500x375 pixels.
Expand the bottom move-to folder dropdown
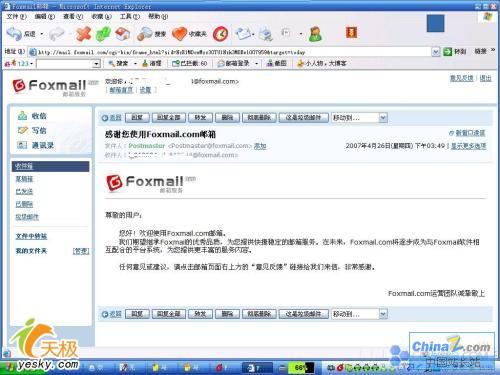pos(383,314)
